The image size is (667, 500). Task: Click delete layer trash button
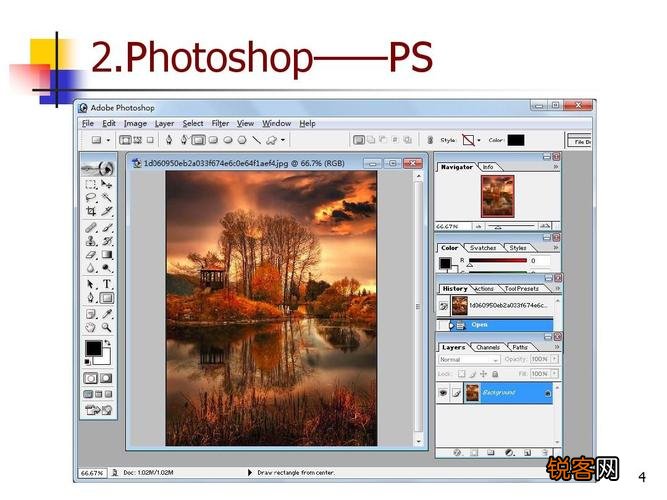545,453
